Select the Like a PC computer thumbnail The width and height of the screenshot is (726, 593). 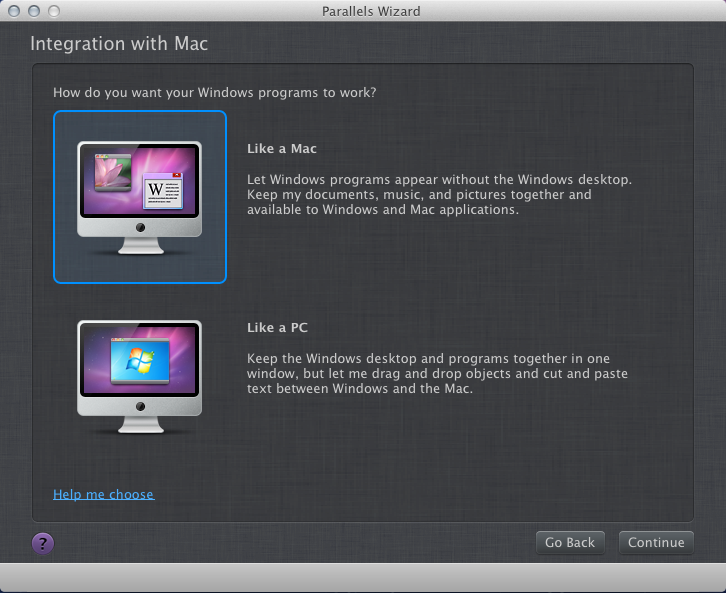click(139, 377)
